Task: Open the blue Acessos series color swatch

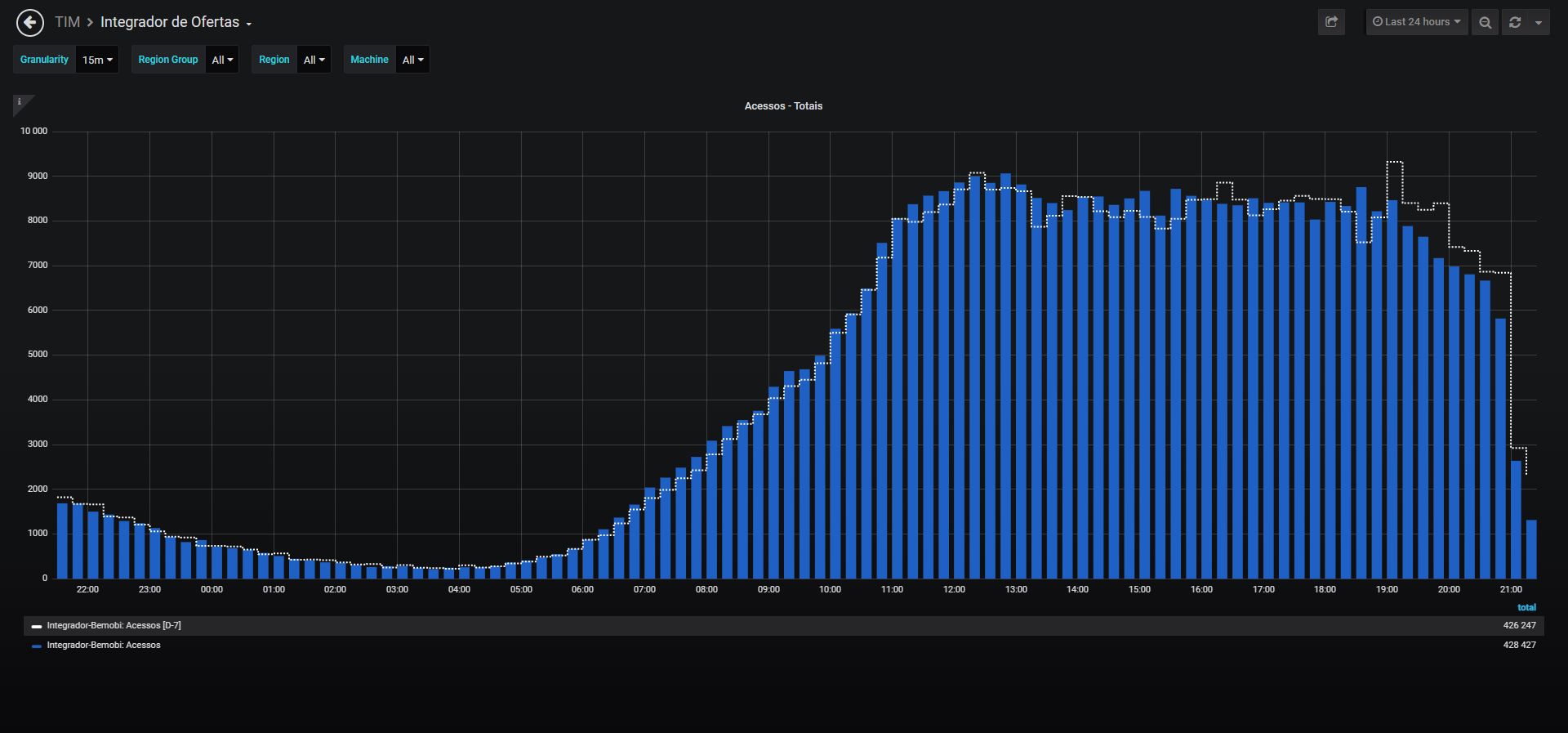Action: click(36, 646)
